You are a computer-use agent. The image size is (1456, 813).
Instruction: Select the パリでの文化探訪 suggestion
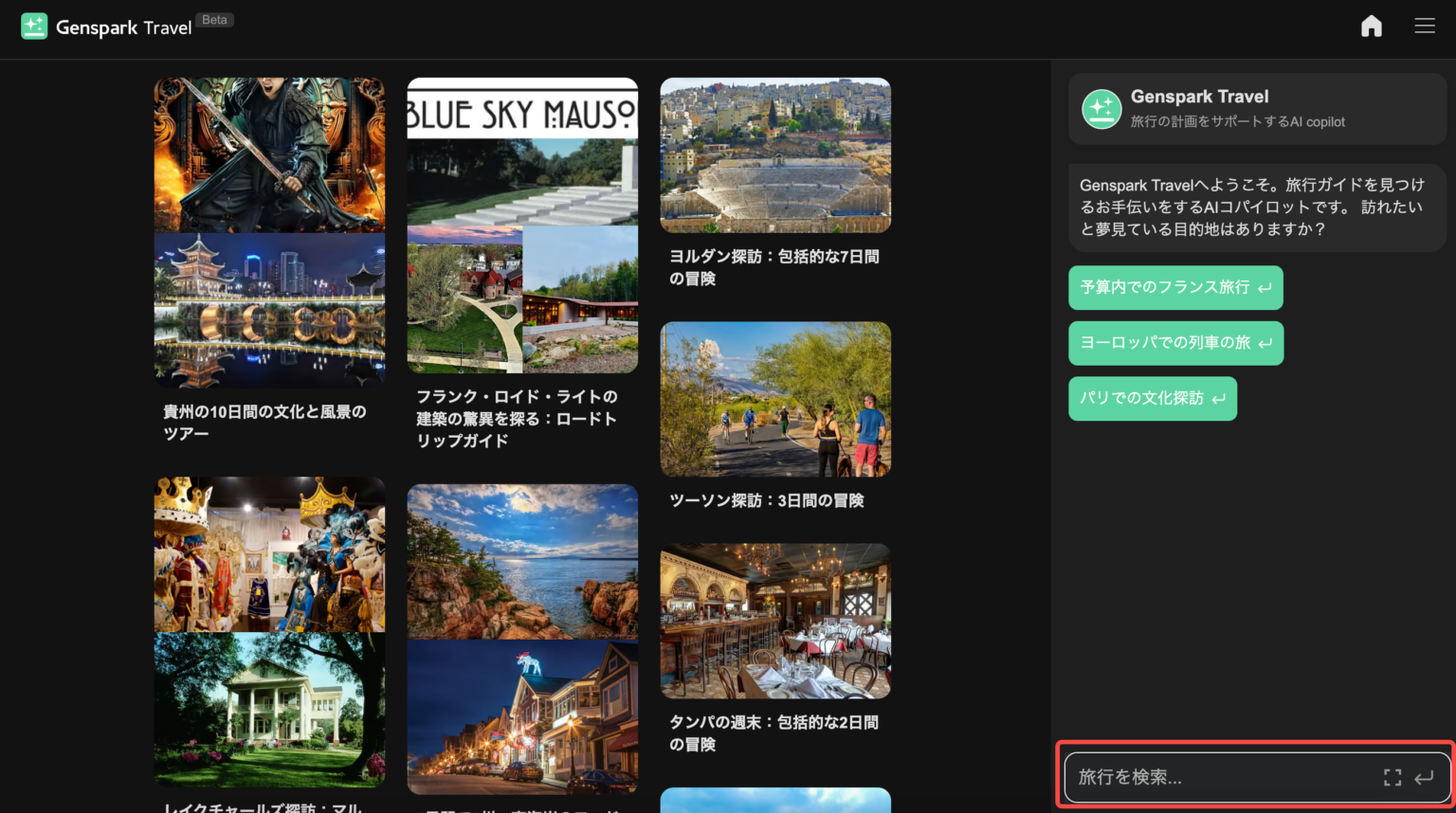(x=1142, y=399)
